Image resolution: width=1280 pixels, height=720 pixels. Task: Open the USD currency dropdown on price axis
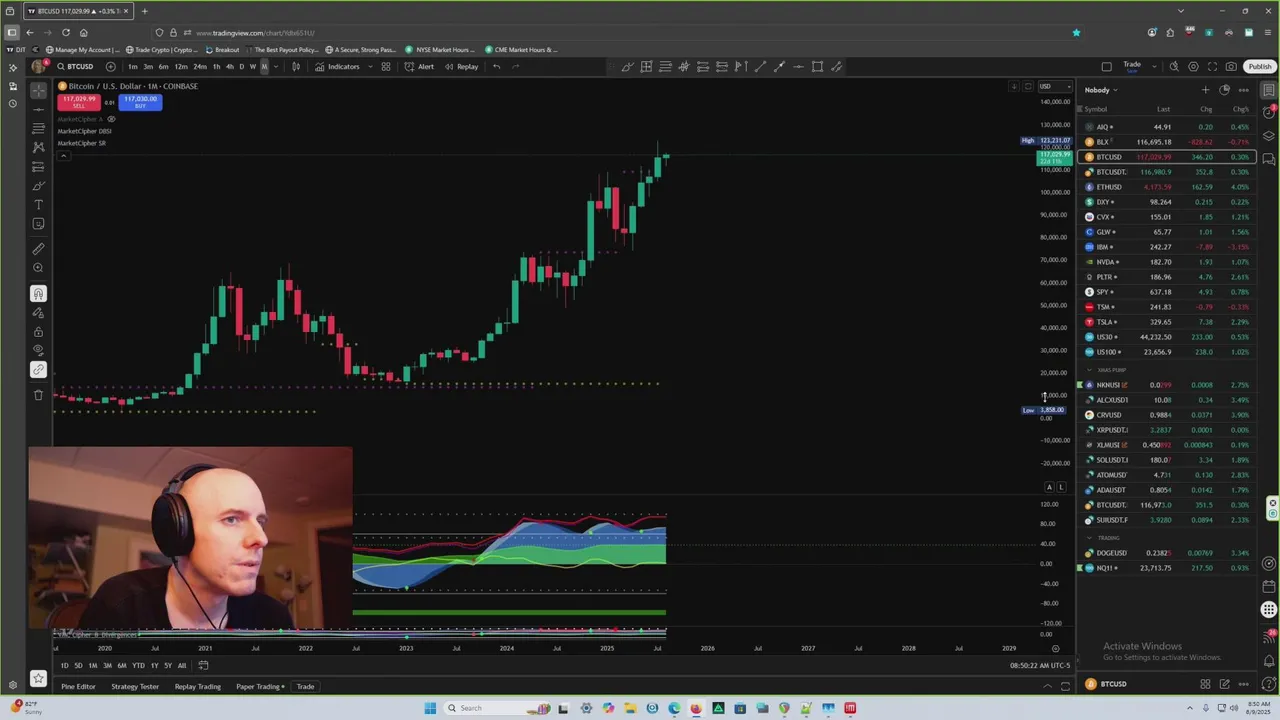coord(1054,86)
